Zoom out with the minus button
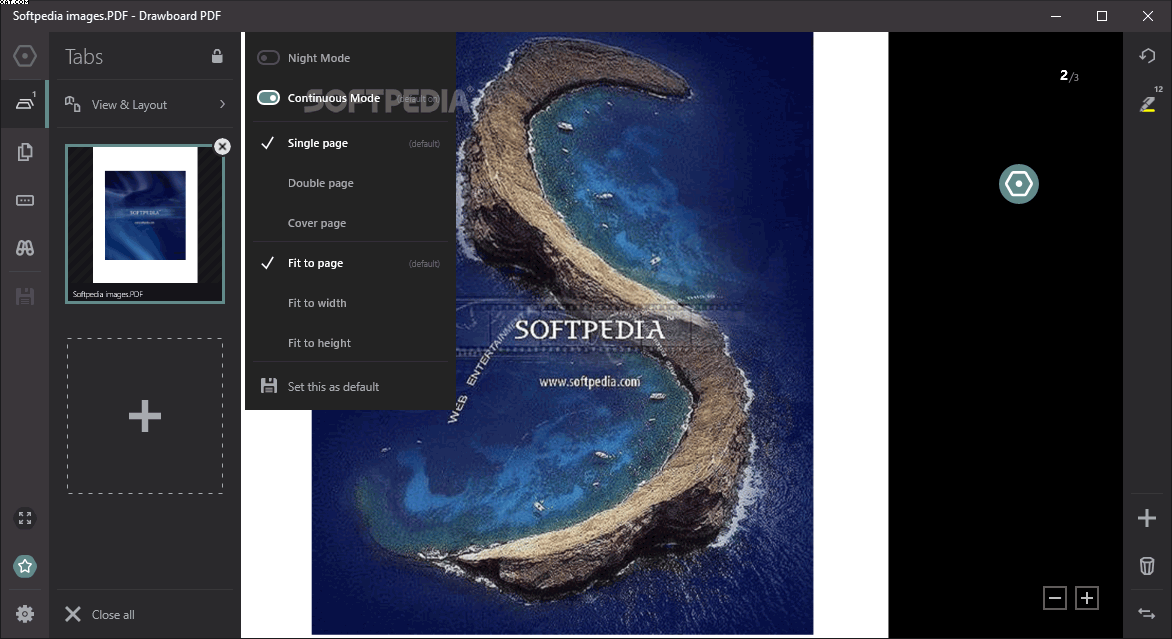The image size is (1172, 639). 1055,598
